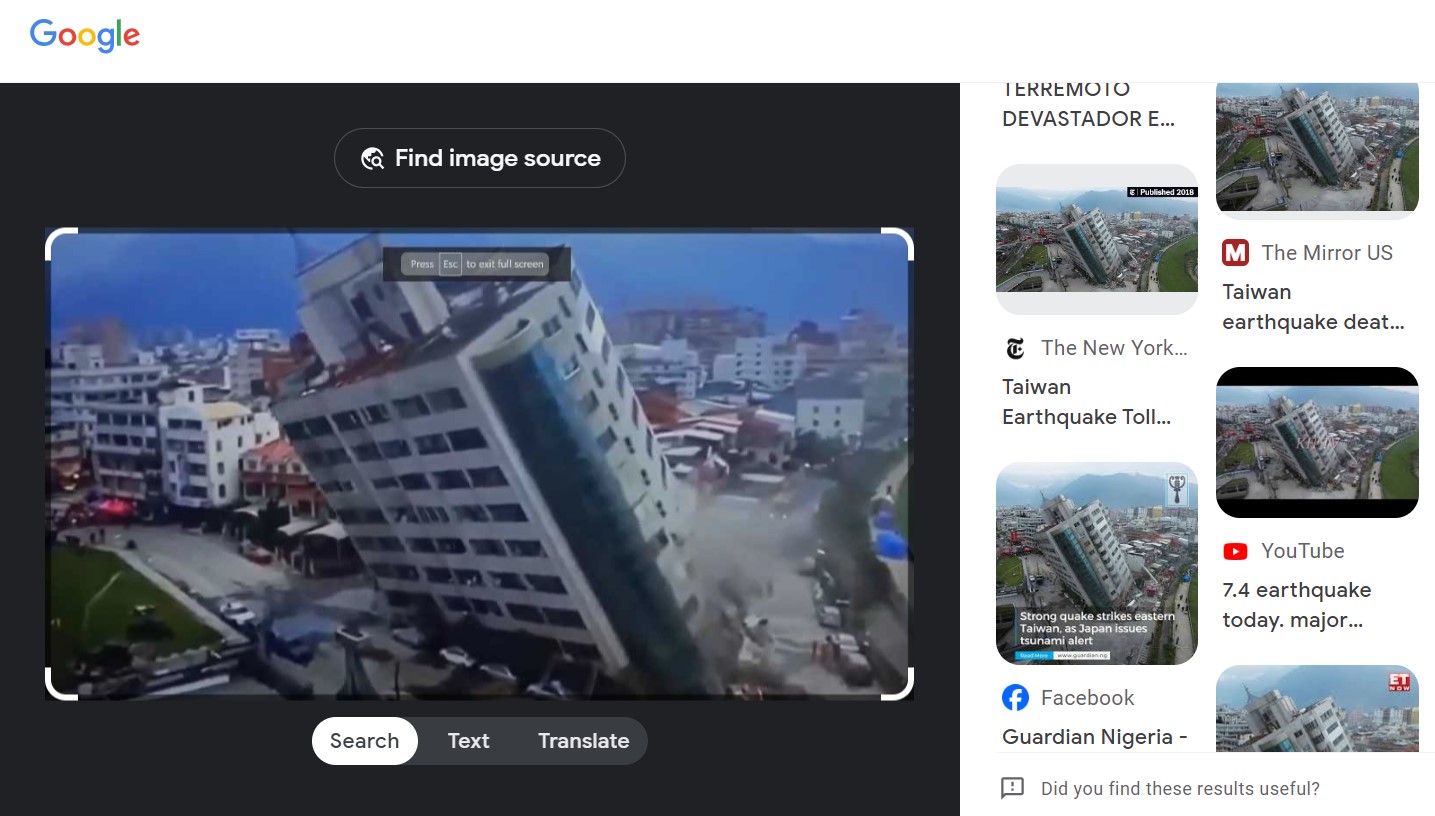Image resolution: width=1435 pixels, height=816 pixels.
Task: Click the YouTube play icon
Action: tap(1236, 551)
